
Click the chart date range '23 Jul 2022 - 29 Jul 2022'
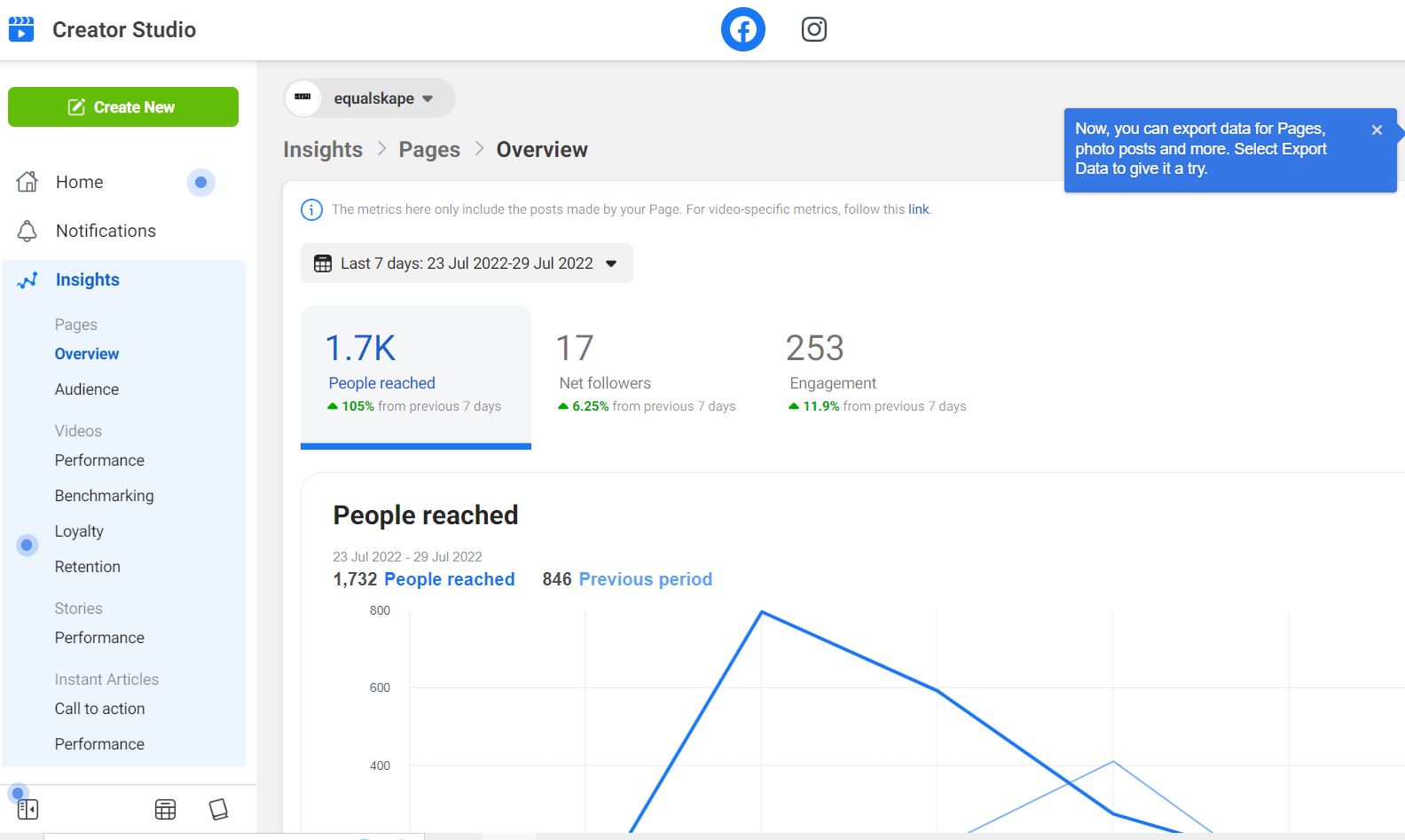(407, 556)
